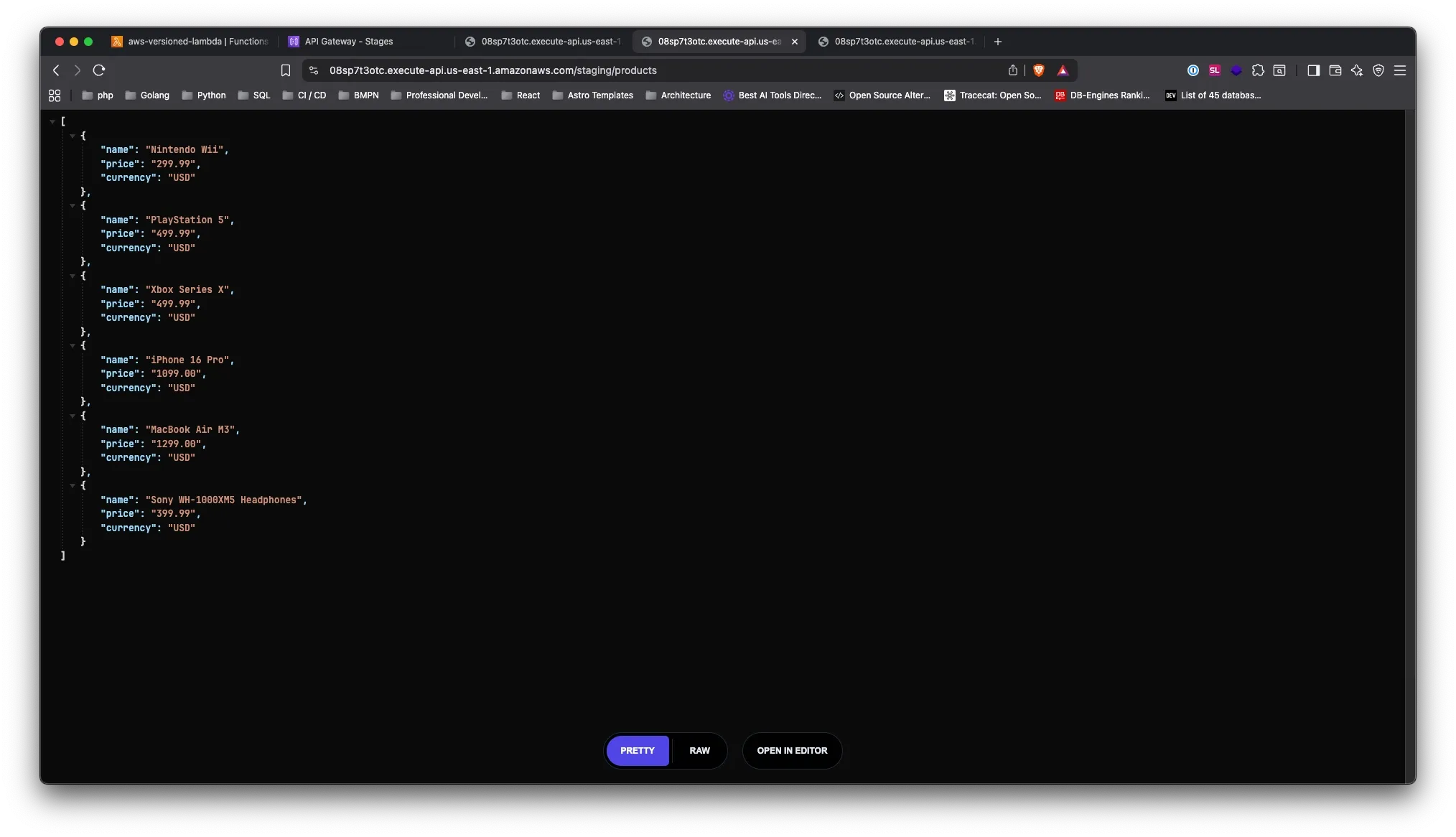The image size is (1456, 837).
Task: Open Brave Rewards via the triangle icon
Action: (x=1064, y=70)
